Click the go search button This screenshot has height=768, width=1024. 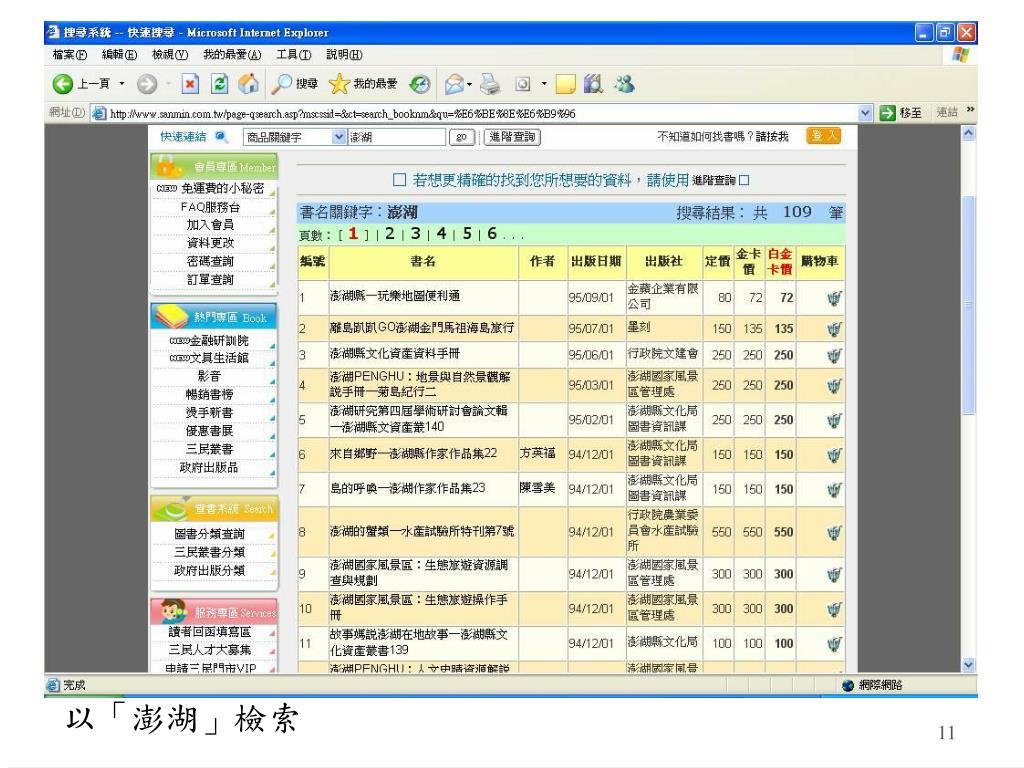pyautogui.click(x=461, y=137)
